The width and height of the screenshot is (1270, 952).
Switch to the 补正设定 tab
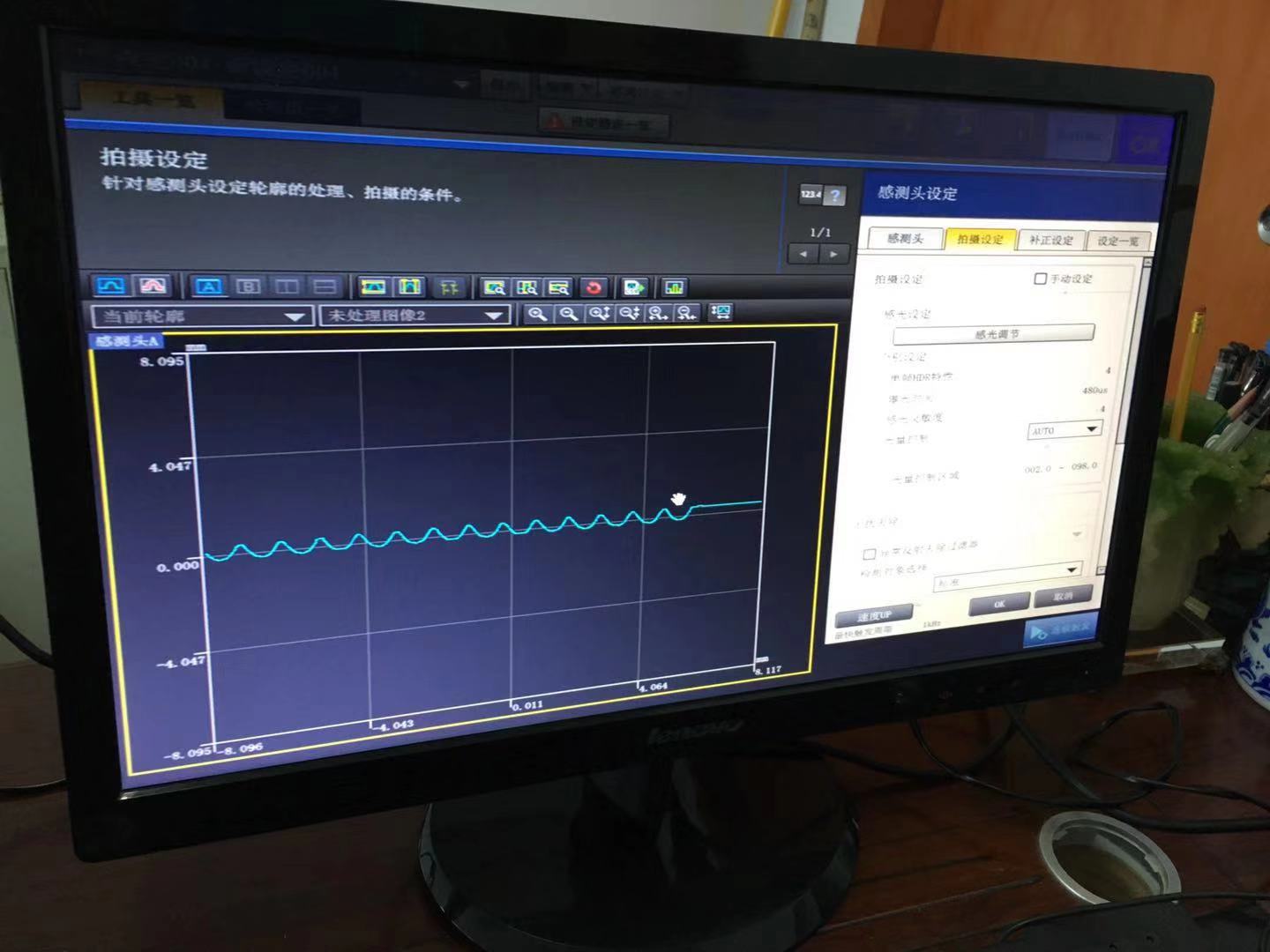[x=1051, y=240]
